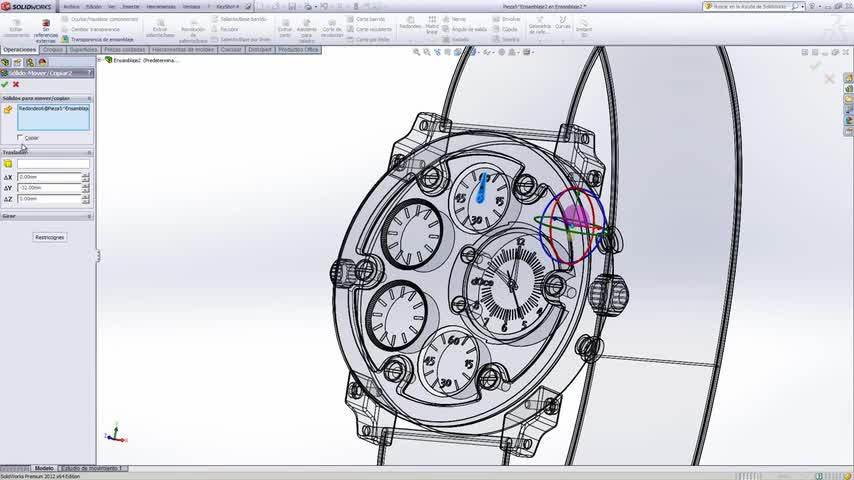Open Estudio de movimiento 1 tab
The height and width of the screenshot is (480, 854).
pyautogui.click(x=92, y=468)
